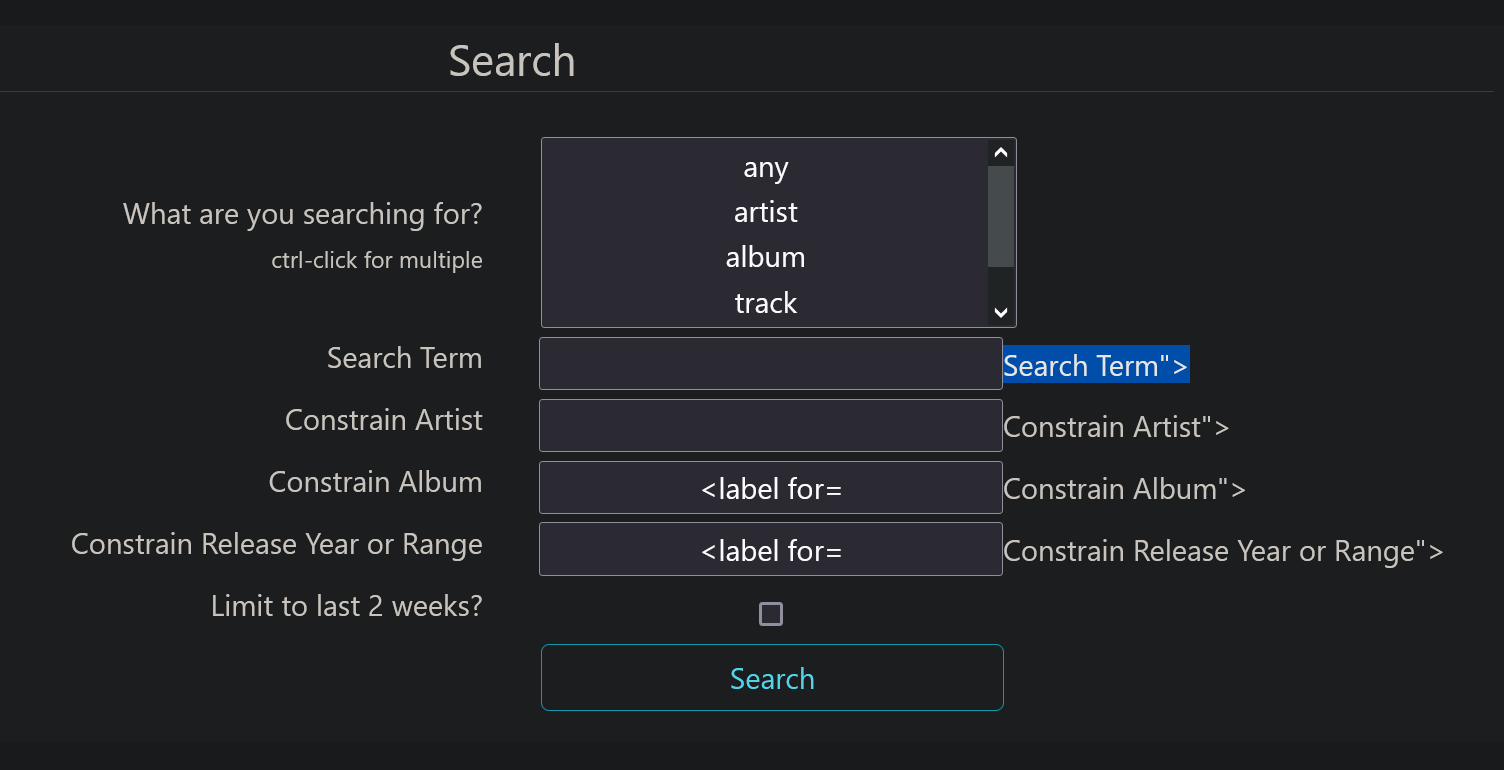Choose "artist" in the search type list
The height and width of the screenshot is (770, 1504).
click(x=765, y=213)
